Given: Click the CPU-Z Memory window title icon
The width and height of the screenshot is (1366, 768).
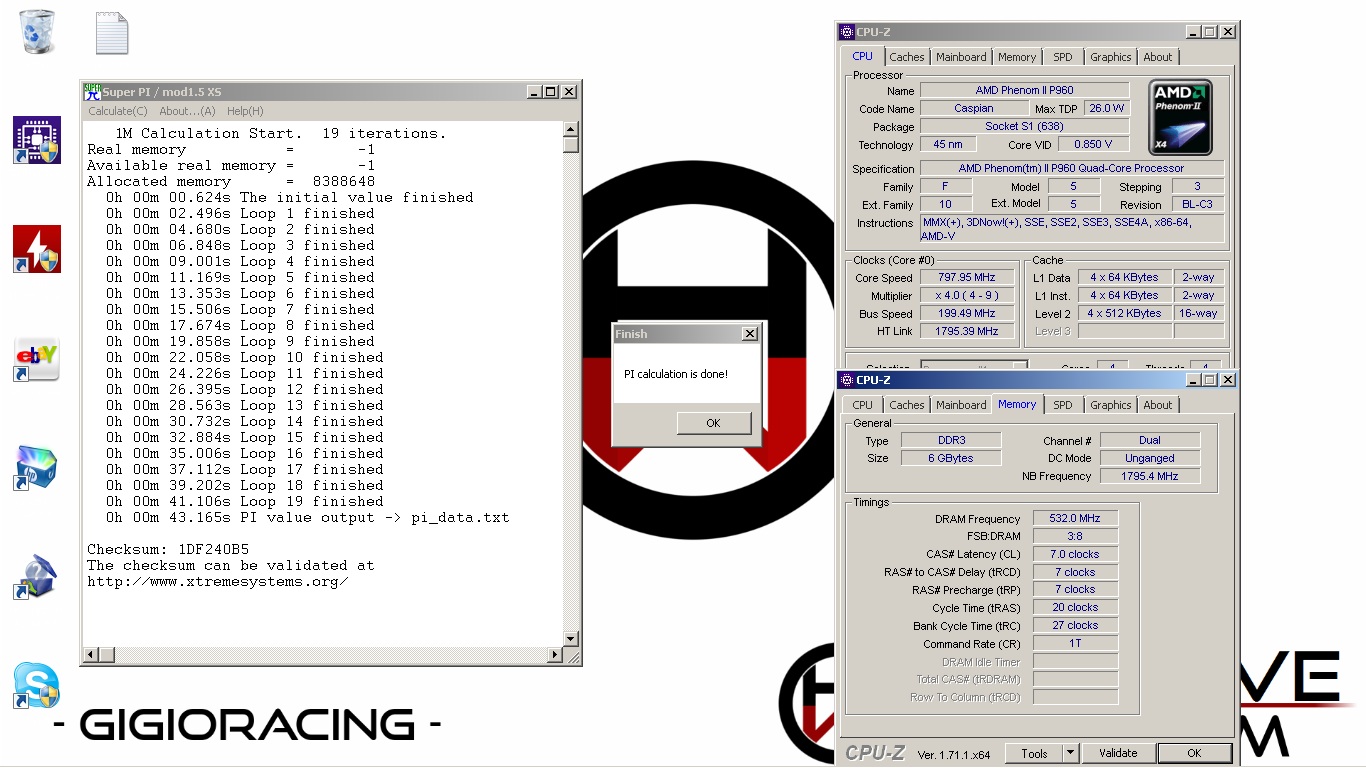Looking at the screenshot, I should click(x=847, y=380).
